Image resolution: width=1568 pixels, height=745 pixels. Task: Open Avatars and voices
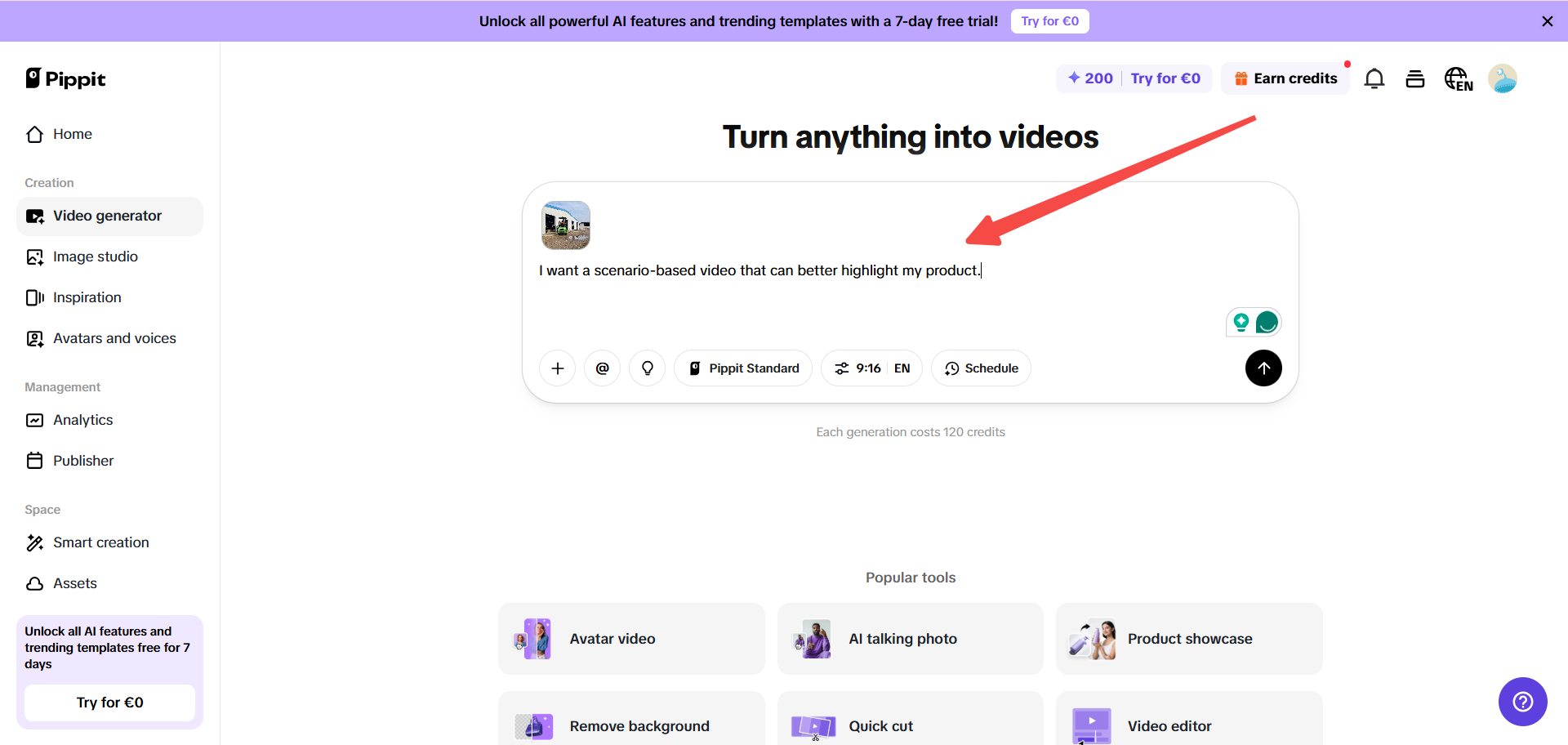(109, 338)
